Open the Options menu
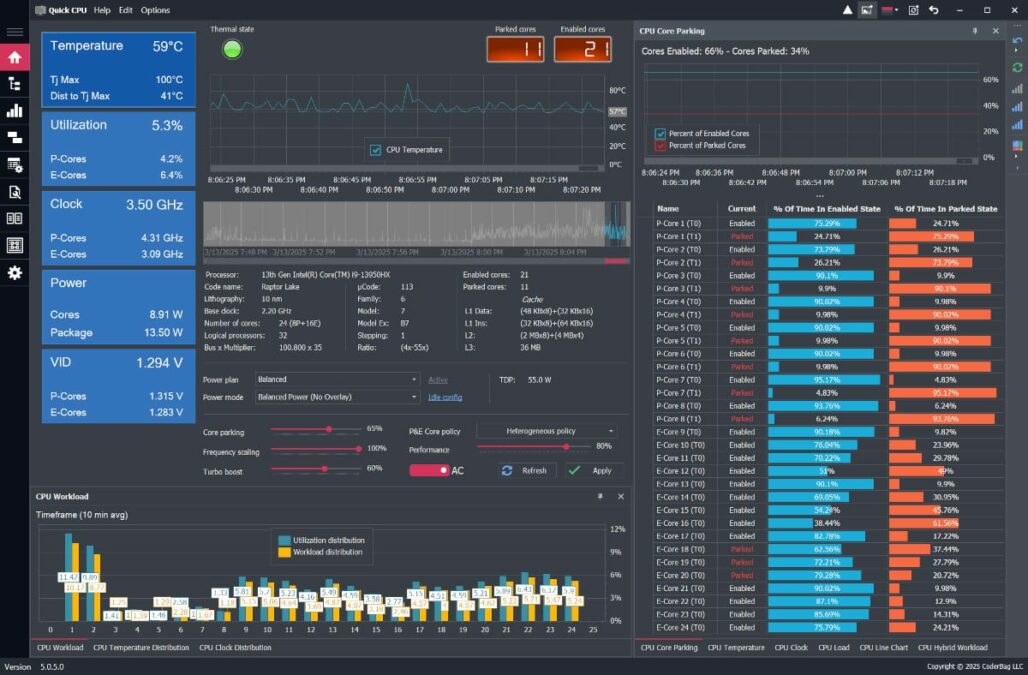The width and height of the screenshot is (1028, 675). 155,10
